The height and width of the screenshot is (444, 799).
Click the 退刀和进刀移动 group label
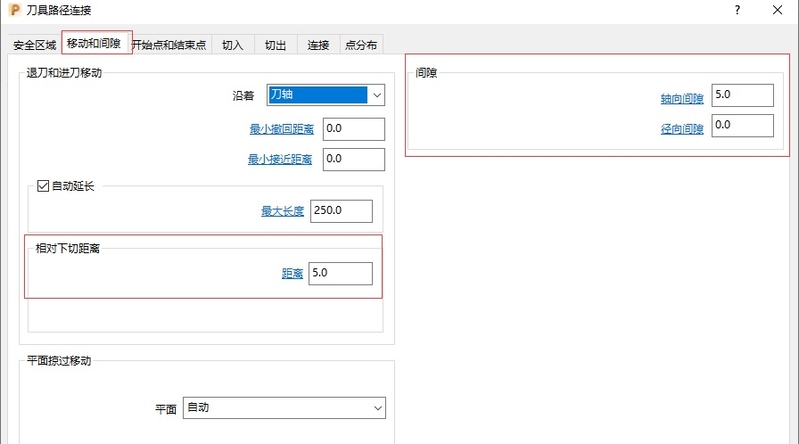tap(64, 73)
